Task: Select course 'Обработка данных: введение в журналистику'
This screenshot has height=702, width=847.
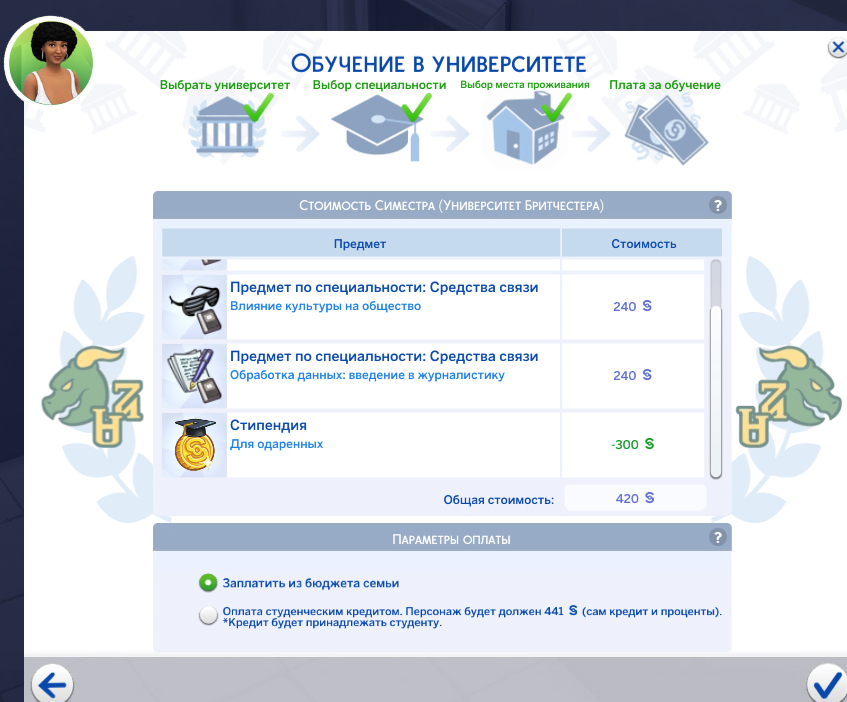Action: (x=367, y=375)
